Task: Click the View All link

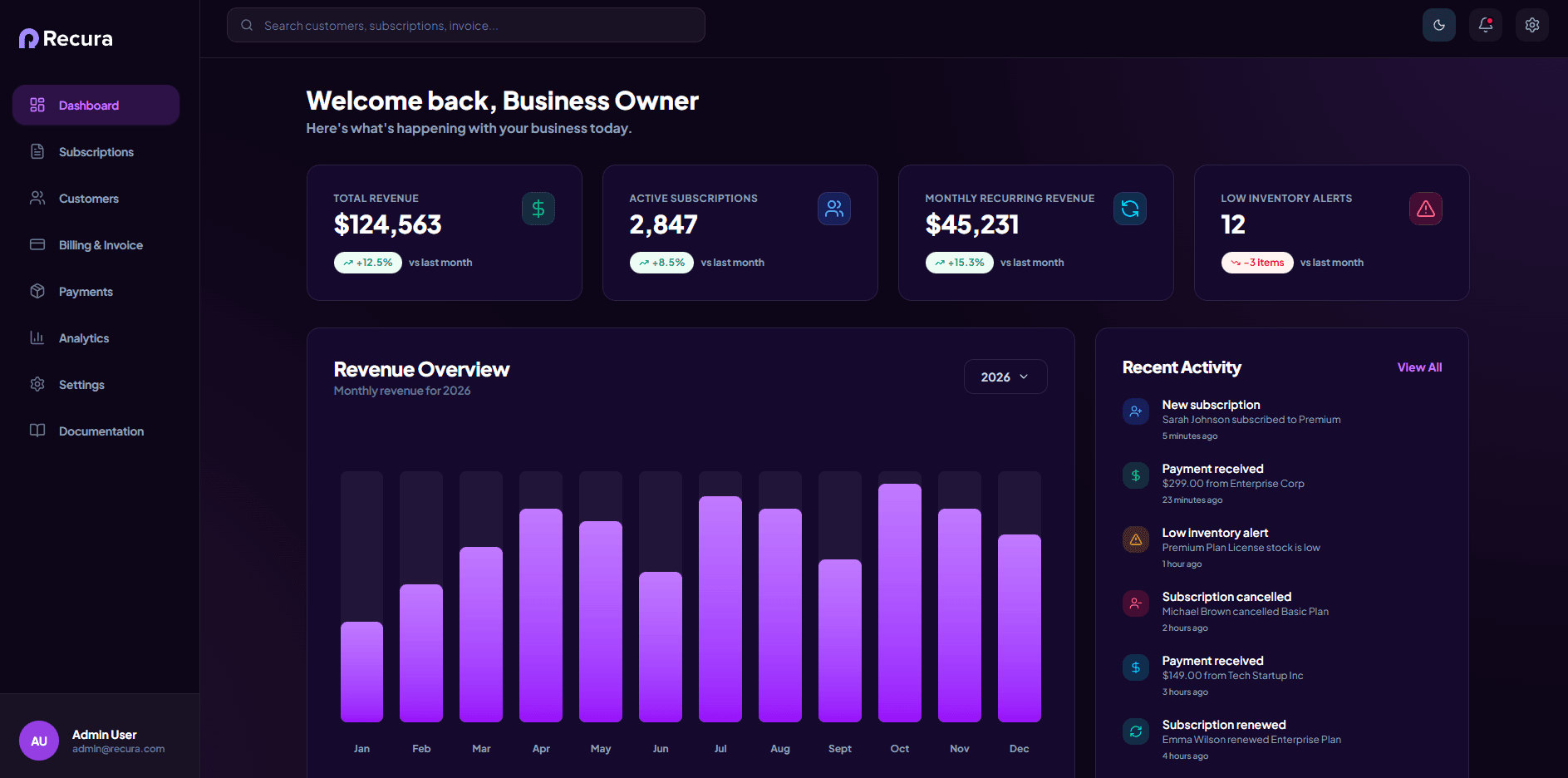Action: [x=1419, y=367]
